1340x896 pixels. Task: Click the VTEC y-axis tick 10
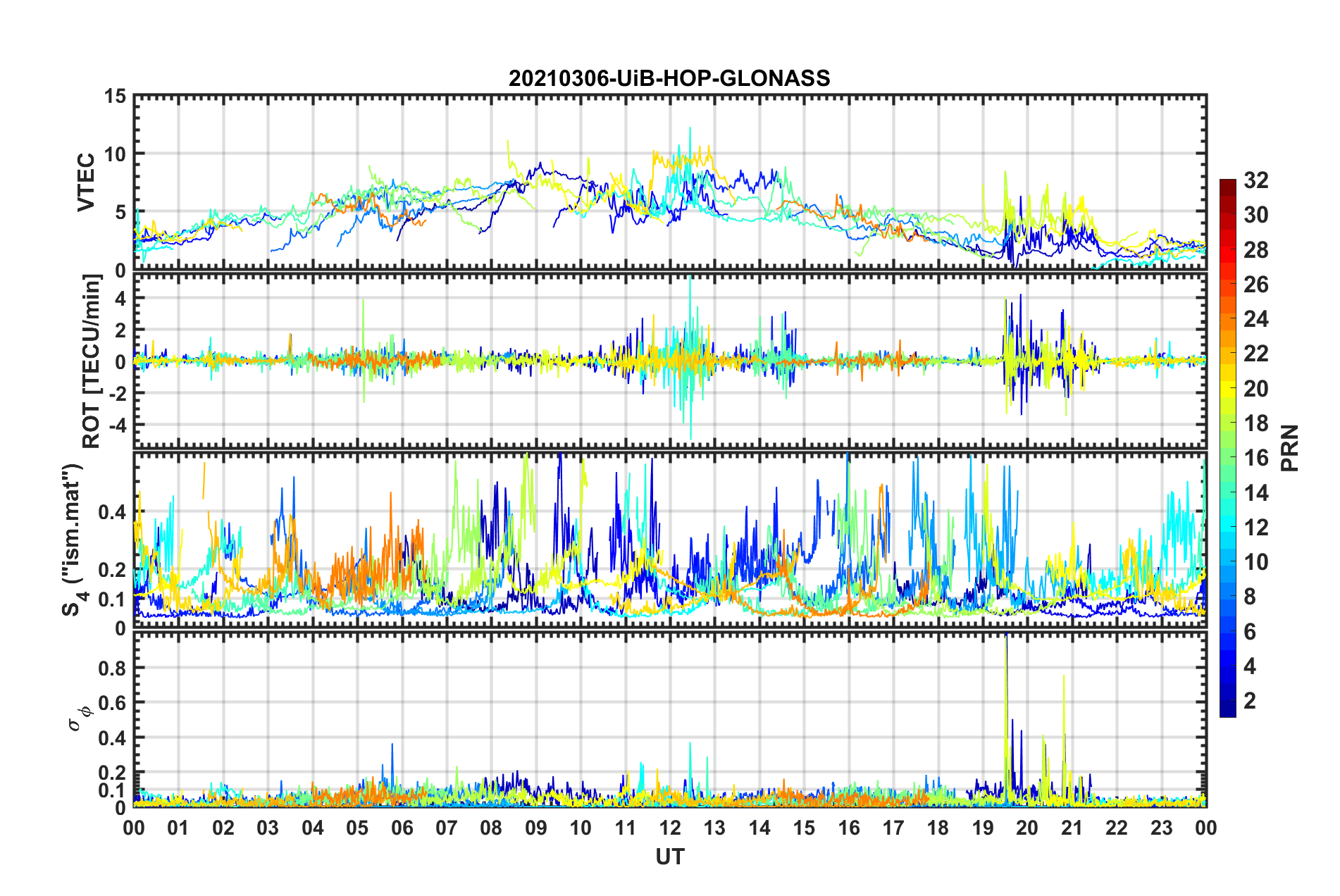click(x=116, y=154)
